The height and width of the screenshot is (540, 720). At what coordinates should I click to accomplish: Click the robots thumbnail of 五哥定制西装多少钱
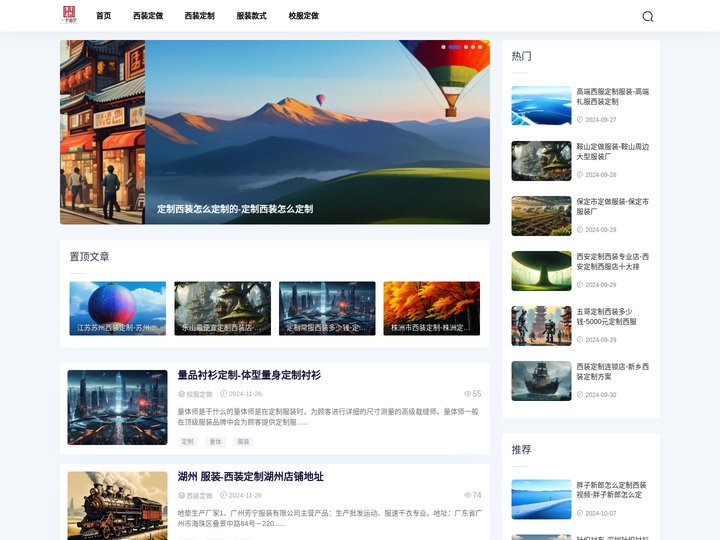pos(541,326)
